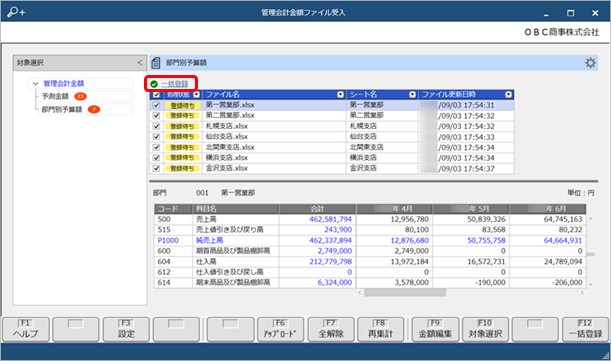Uncheck the 仙台支店.xlsx row checkbox
611x361 pixels.
156,136
